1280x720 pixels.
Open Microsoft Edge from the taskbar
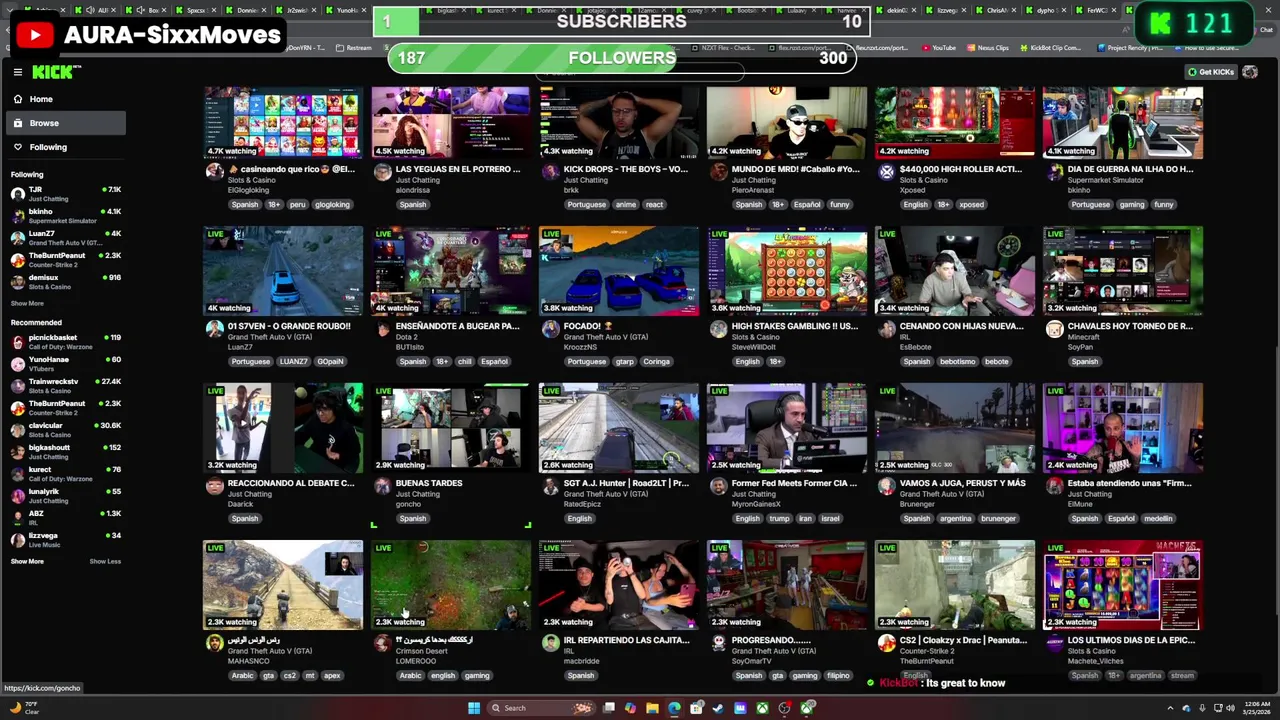click(x=674, y=708)
